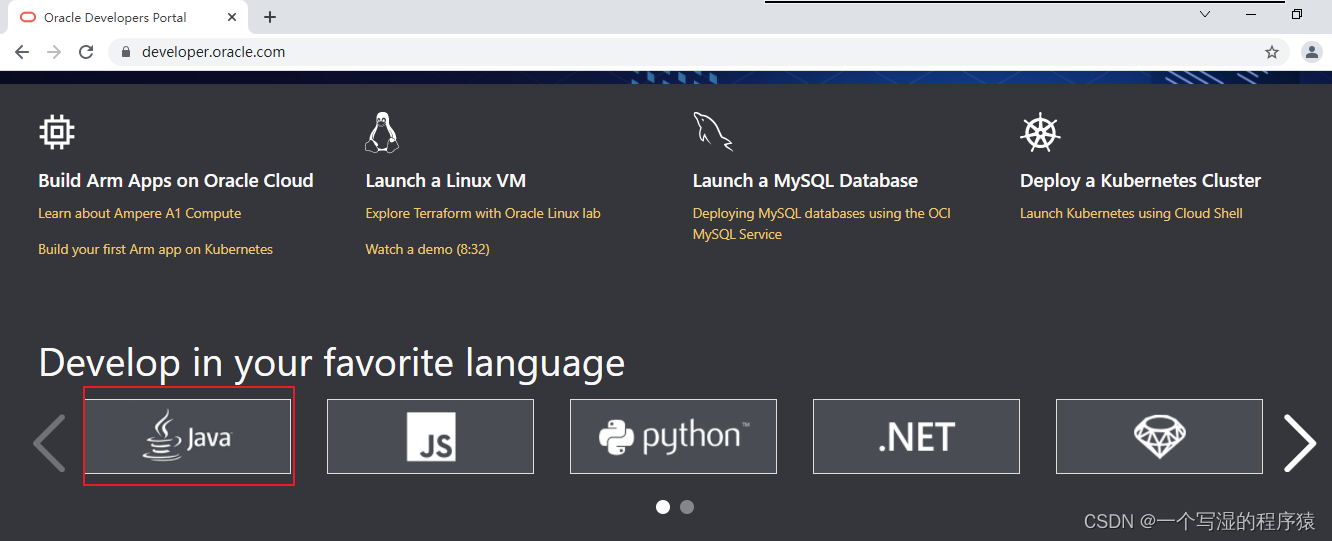The width and height of the screenshot is (1332, 541).
Task: Open the JavaScript JS language tile
Action: tap(430, 437)
